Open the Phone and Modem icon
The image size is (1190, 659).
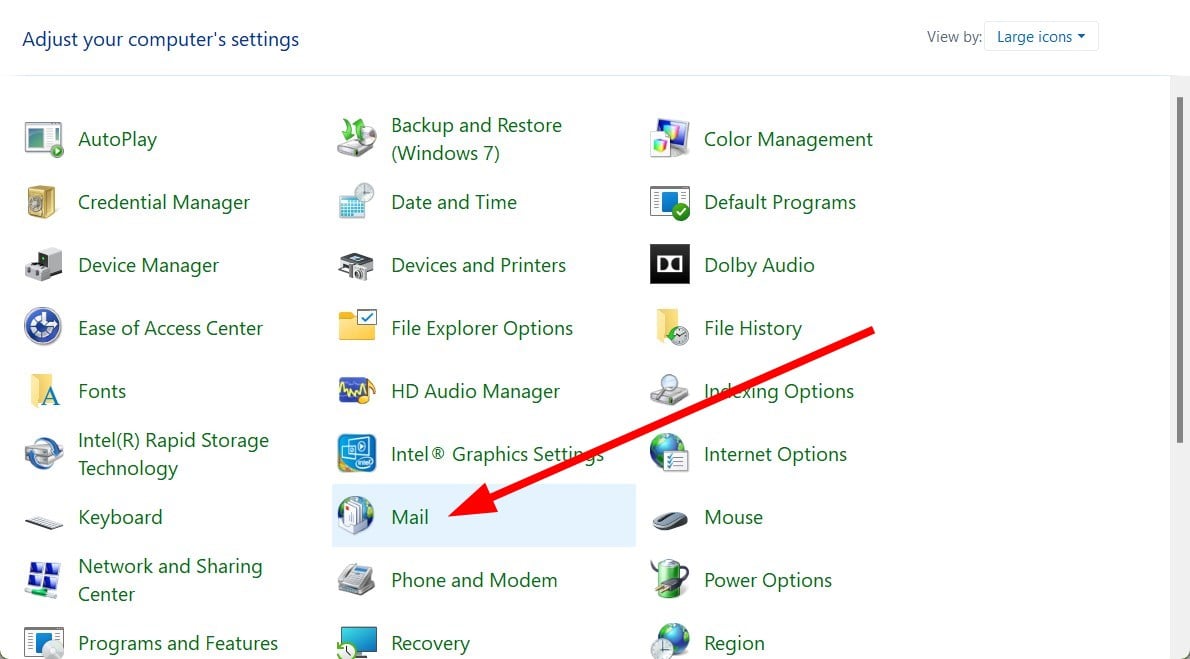[357, 580]
